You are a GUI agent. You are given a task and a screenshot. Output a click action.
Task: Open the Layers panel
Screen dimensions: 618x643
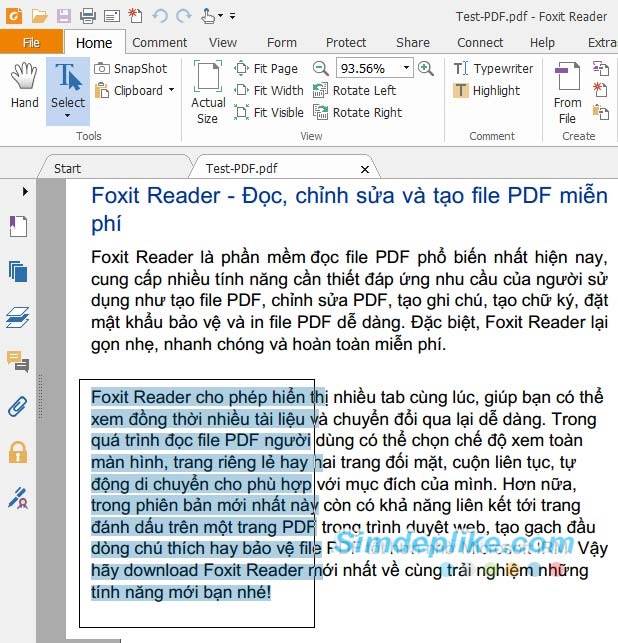pos(18,318)
